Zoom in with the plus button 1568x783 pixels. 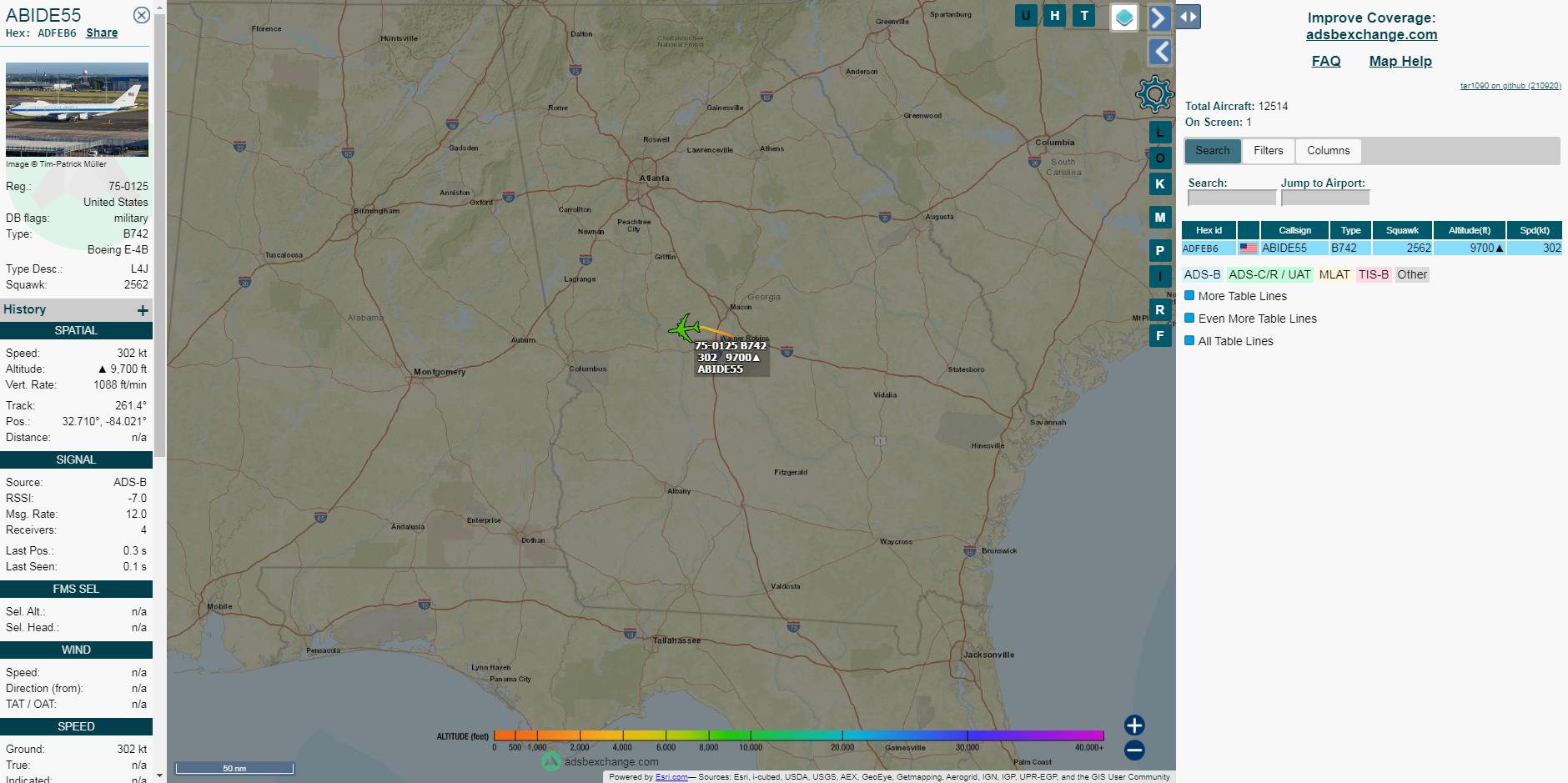point(1134,725)
